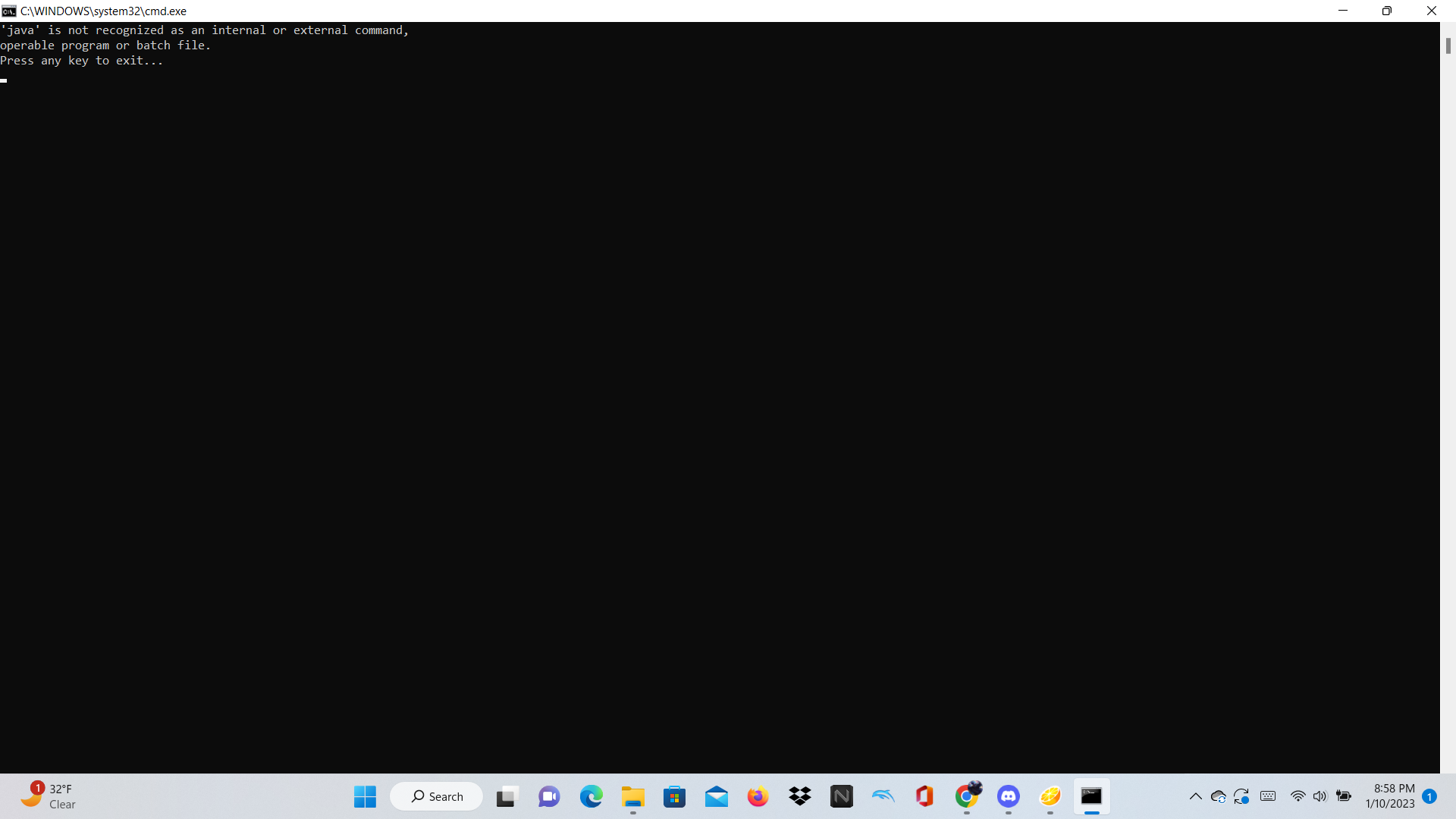
Task: Open Discord from the taskbar
Action: [1008, 796]
